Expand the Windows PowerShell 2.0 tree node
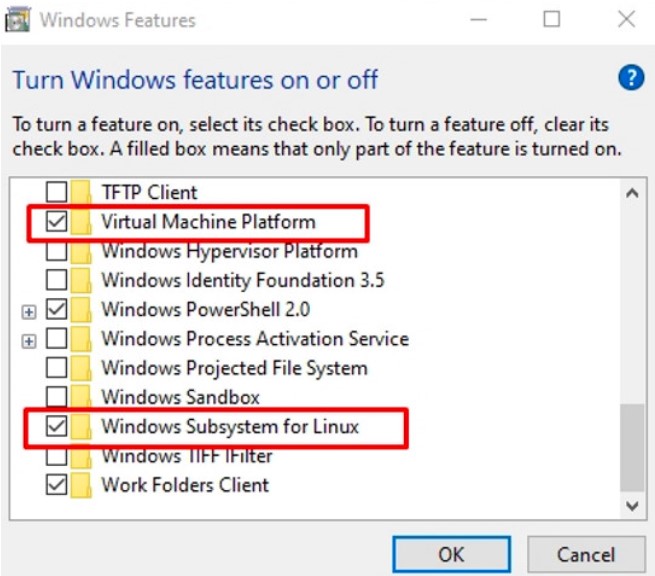The image size is (655, 576). (x=29, y=310)
